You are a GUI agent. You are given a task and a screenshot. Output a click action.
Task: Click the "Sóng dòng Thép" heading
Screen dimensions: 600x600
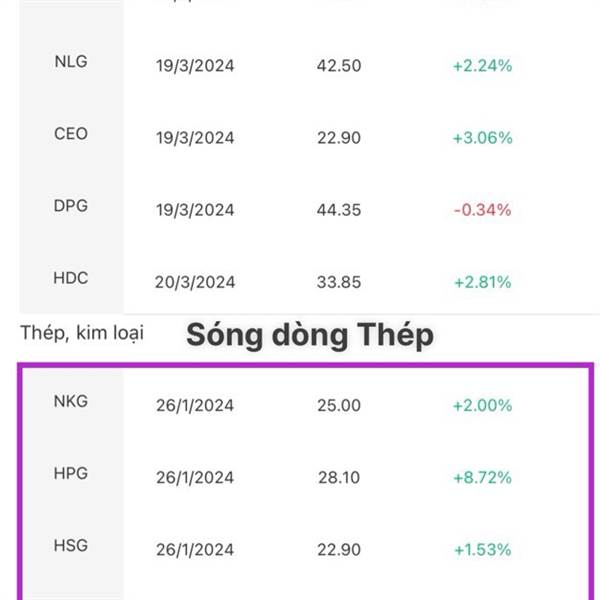click(x=310, y=336)
